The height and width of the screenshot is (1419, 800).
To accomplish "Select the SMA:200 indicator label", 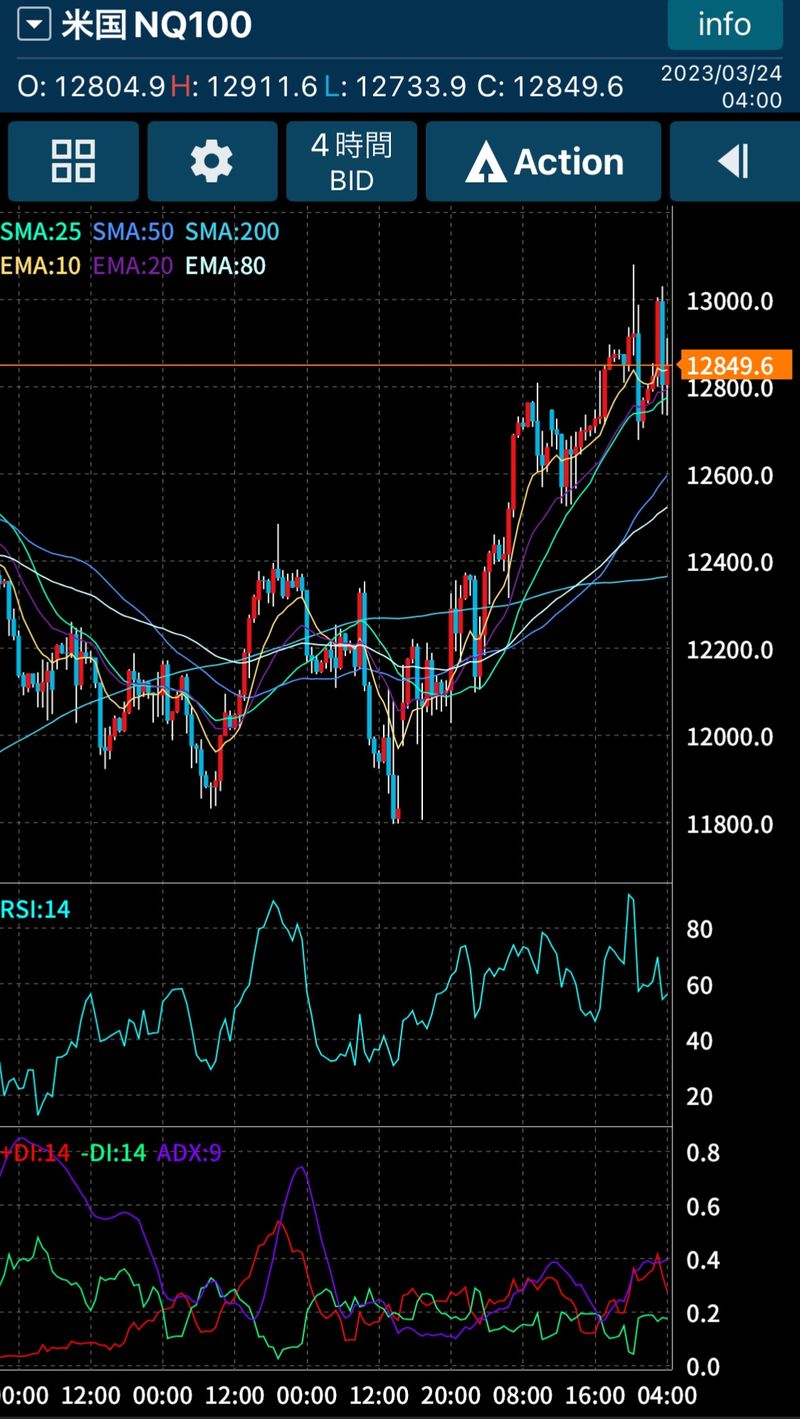I will pyautogui.click(x=232, y=232).
